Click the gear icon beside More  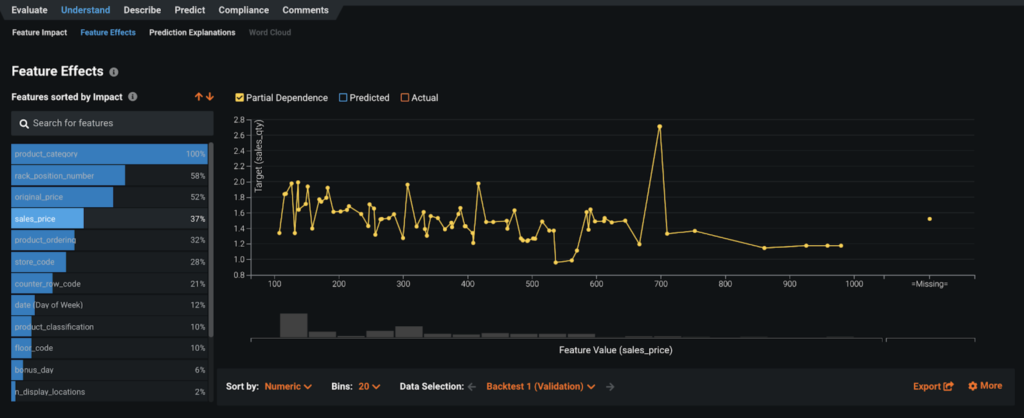[972, 386]
